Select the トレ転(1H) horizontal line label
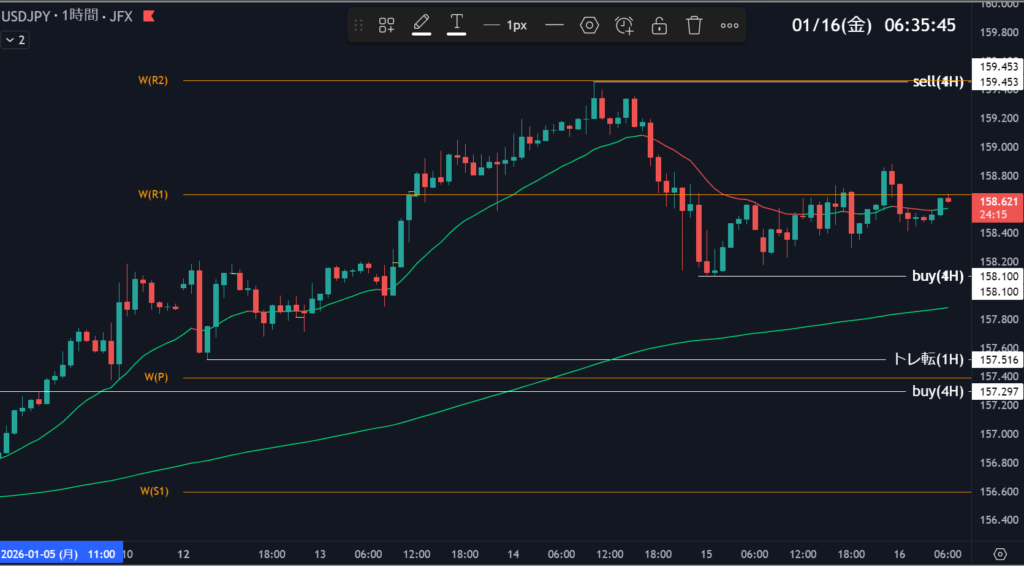 coord(927,360)
